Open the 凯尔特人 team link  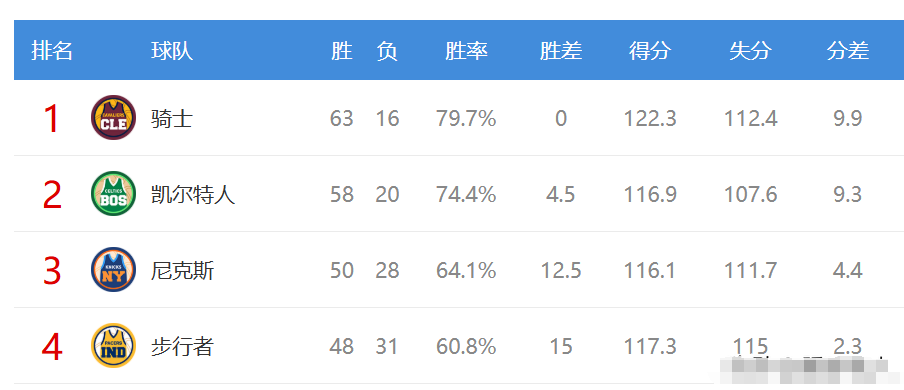point(193,194)
